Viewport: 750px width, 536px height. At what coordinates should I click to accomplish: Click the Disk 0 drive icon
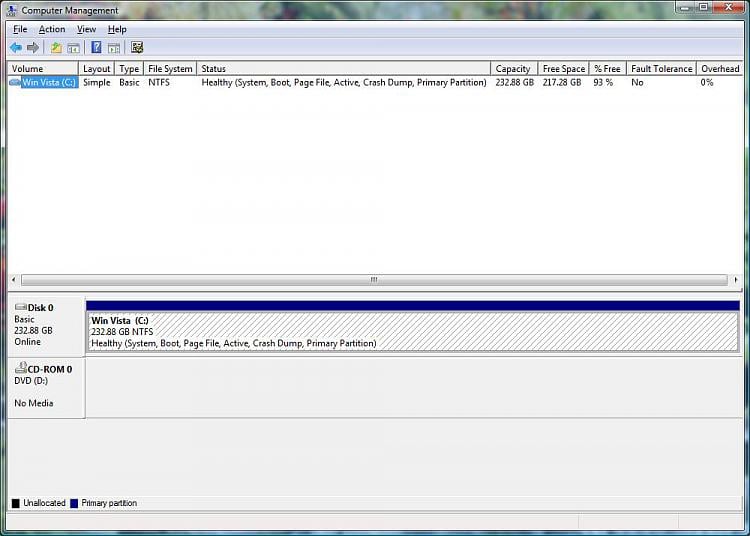[x=21, y=307]
